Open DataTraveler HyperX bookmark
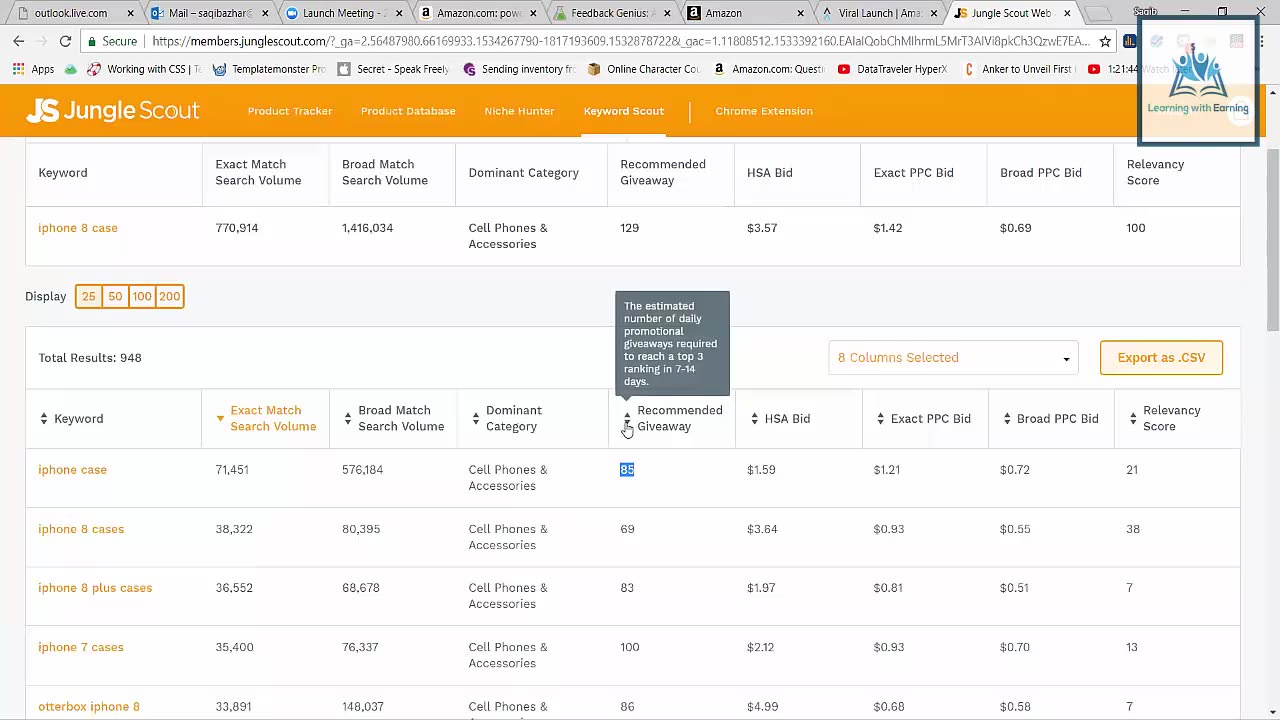This screenshot has height=720, width=1280. click(892, 69)
